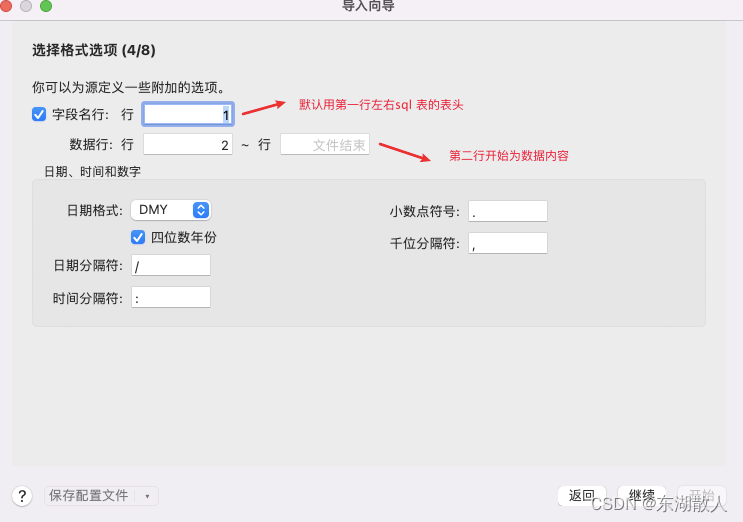Uncheck the 字段名行 checkbox
This screenshot has height=522, width=743.
[x=39, y=114]
